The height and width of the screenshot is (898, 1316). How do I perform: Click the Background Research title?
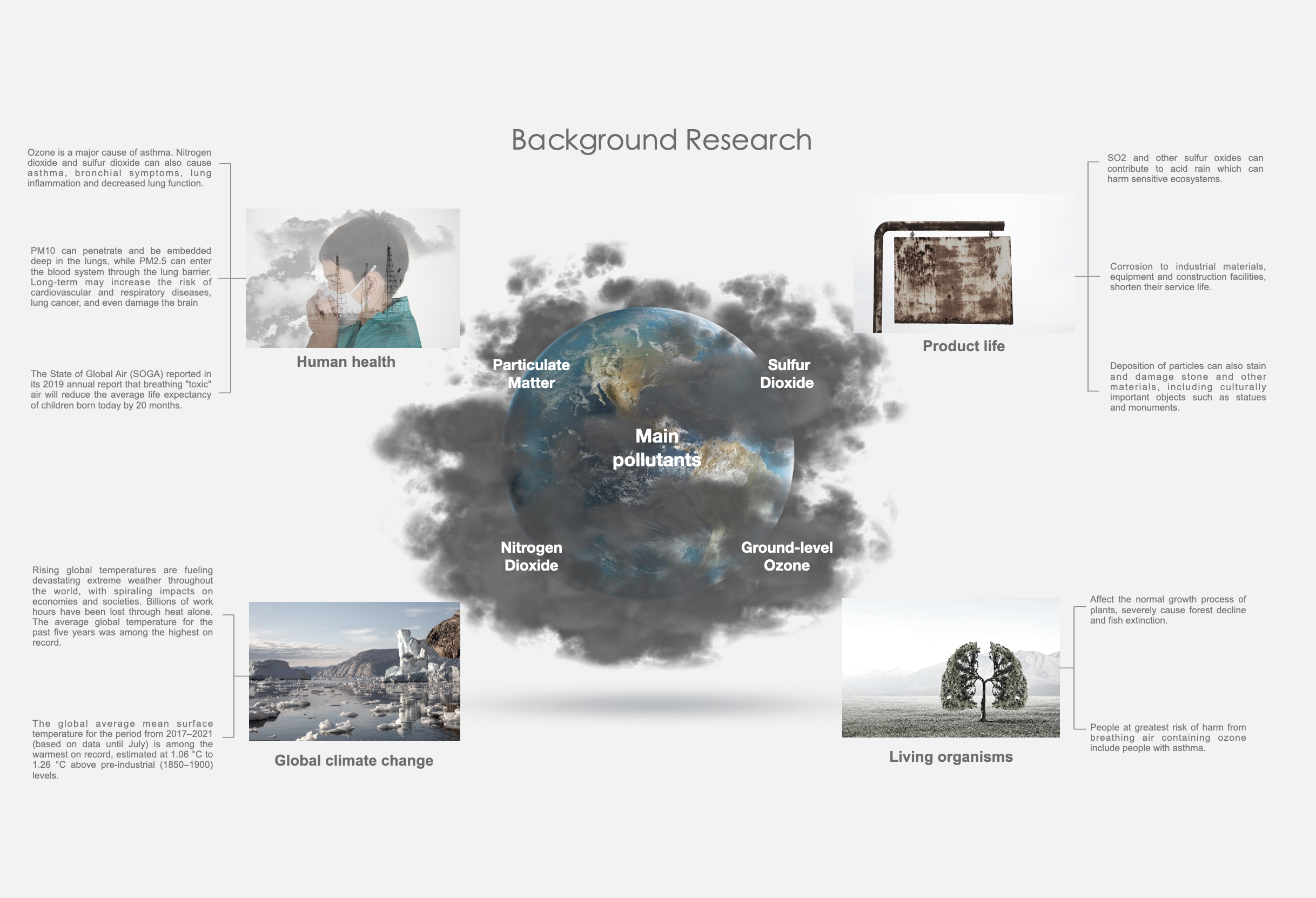click(661, 140)
